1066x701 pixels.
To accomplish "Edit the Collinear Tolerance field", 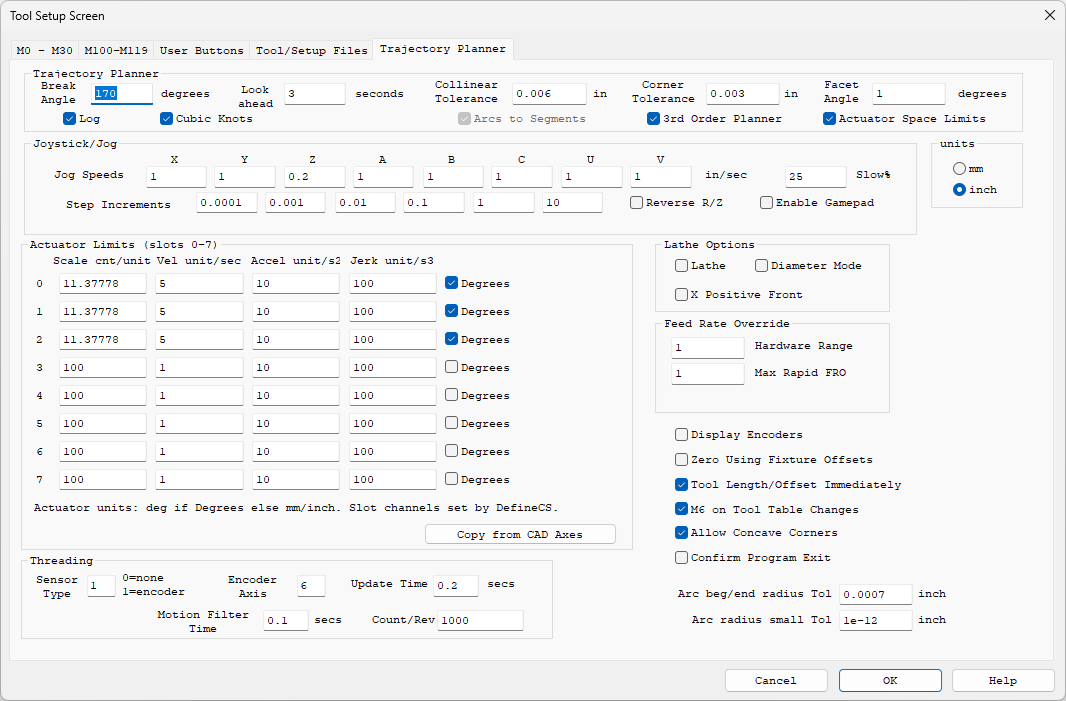I will [x=549, y=94].
